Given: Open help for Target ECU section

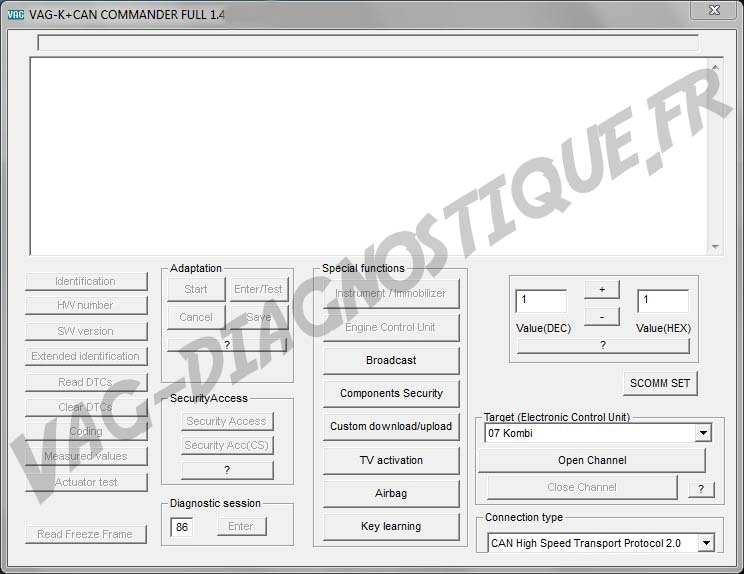Looking at the screenshot, I should [x=701, y=489].
